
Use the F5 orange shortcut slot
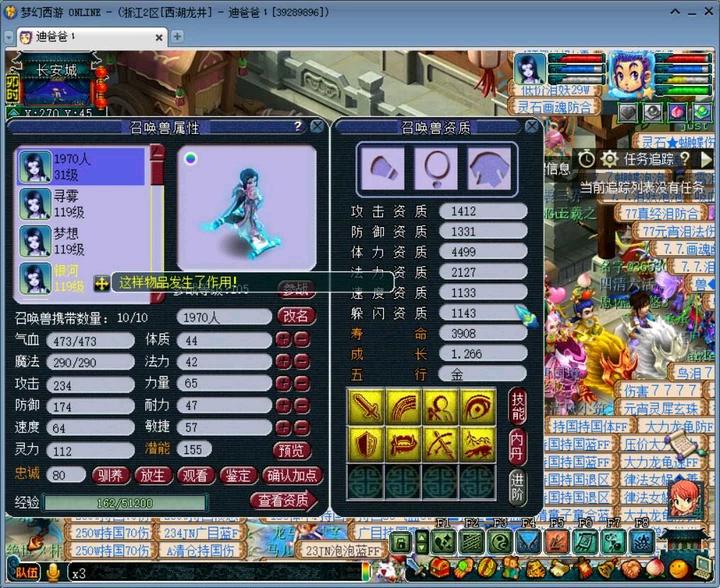click(557, 542)
